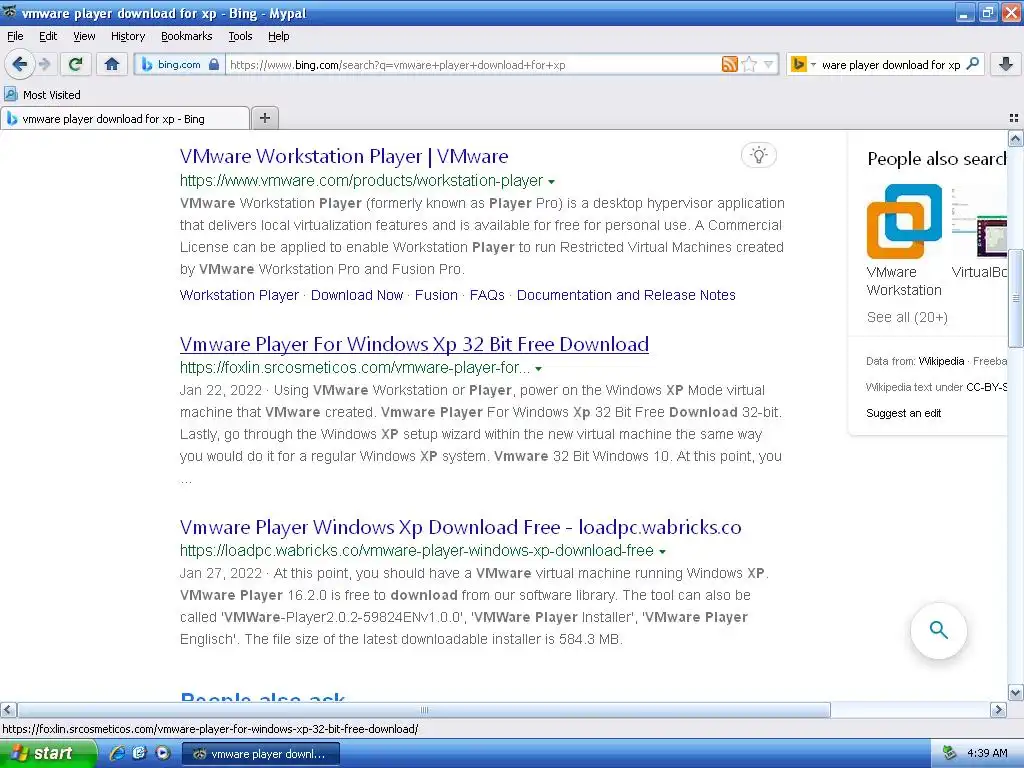This screenshot has width=1024, height=768.
Task: Launch Internet Explorer from Quick Launch
Action: [117, 754]
